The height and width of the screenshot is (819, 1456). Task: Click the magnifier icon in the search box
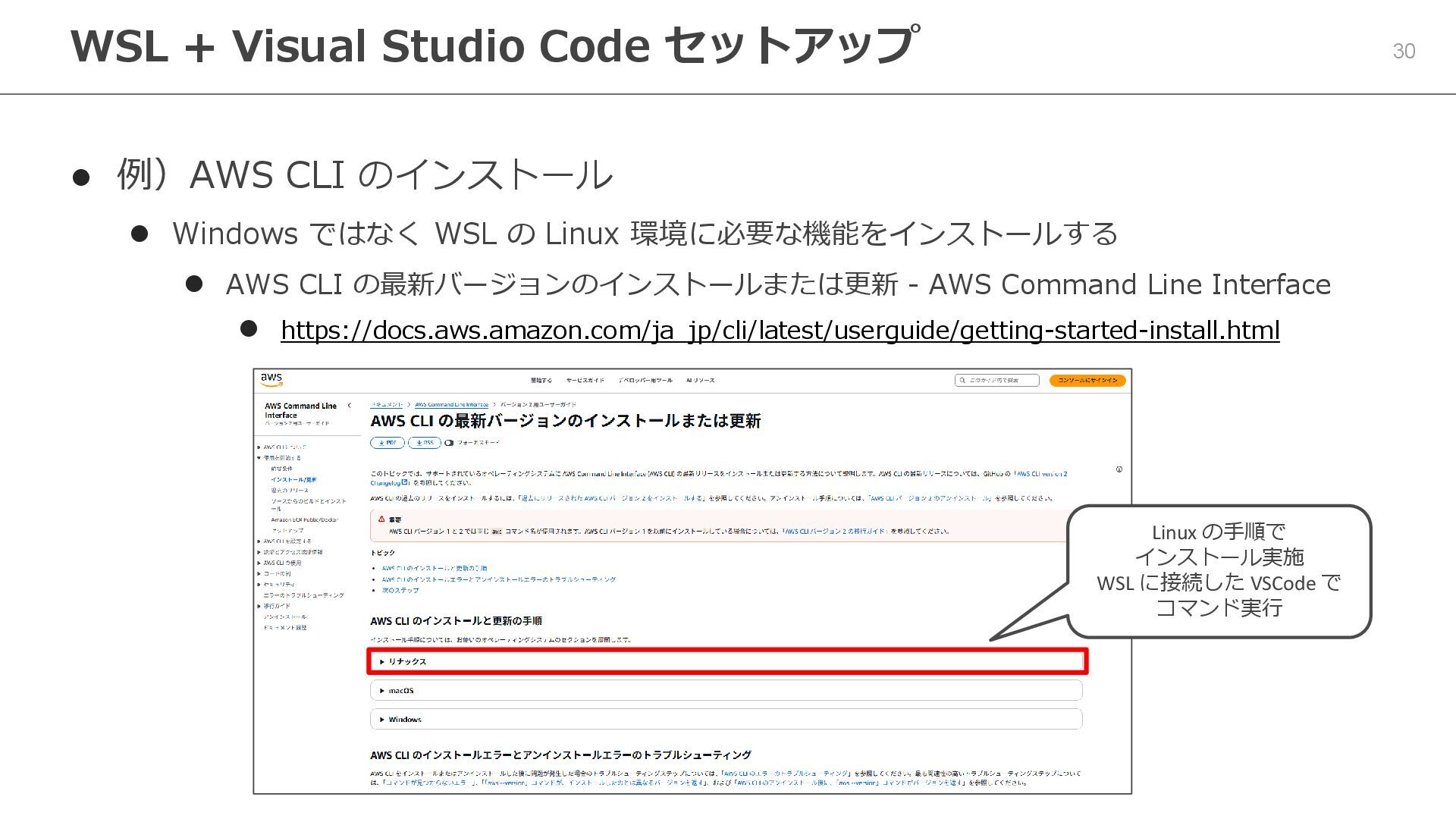click(x=963, y=381)
